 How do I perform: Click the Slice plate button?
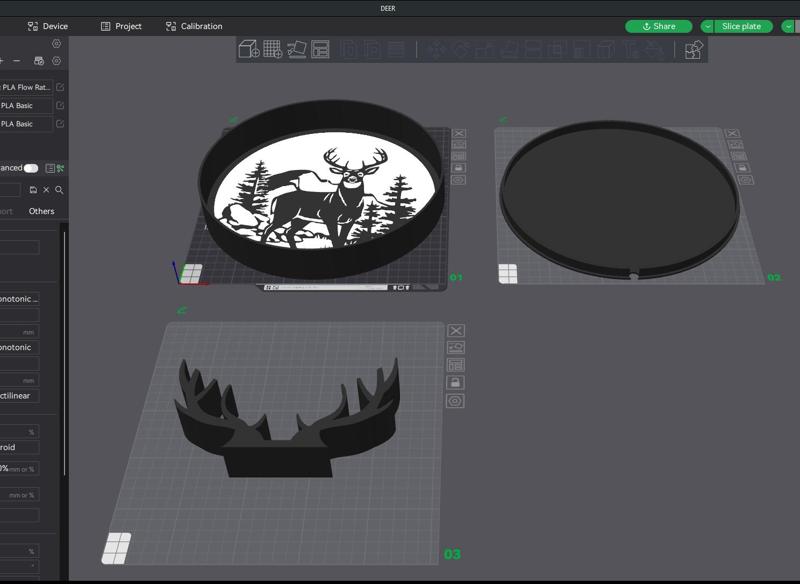[x=741, y=27]
